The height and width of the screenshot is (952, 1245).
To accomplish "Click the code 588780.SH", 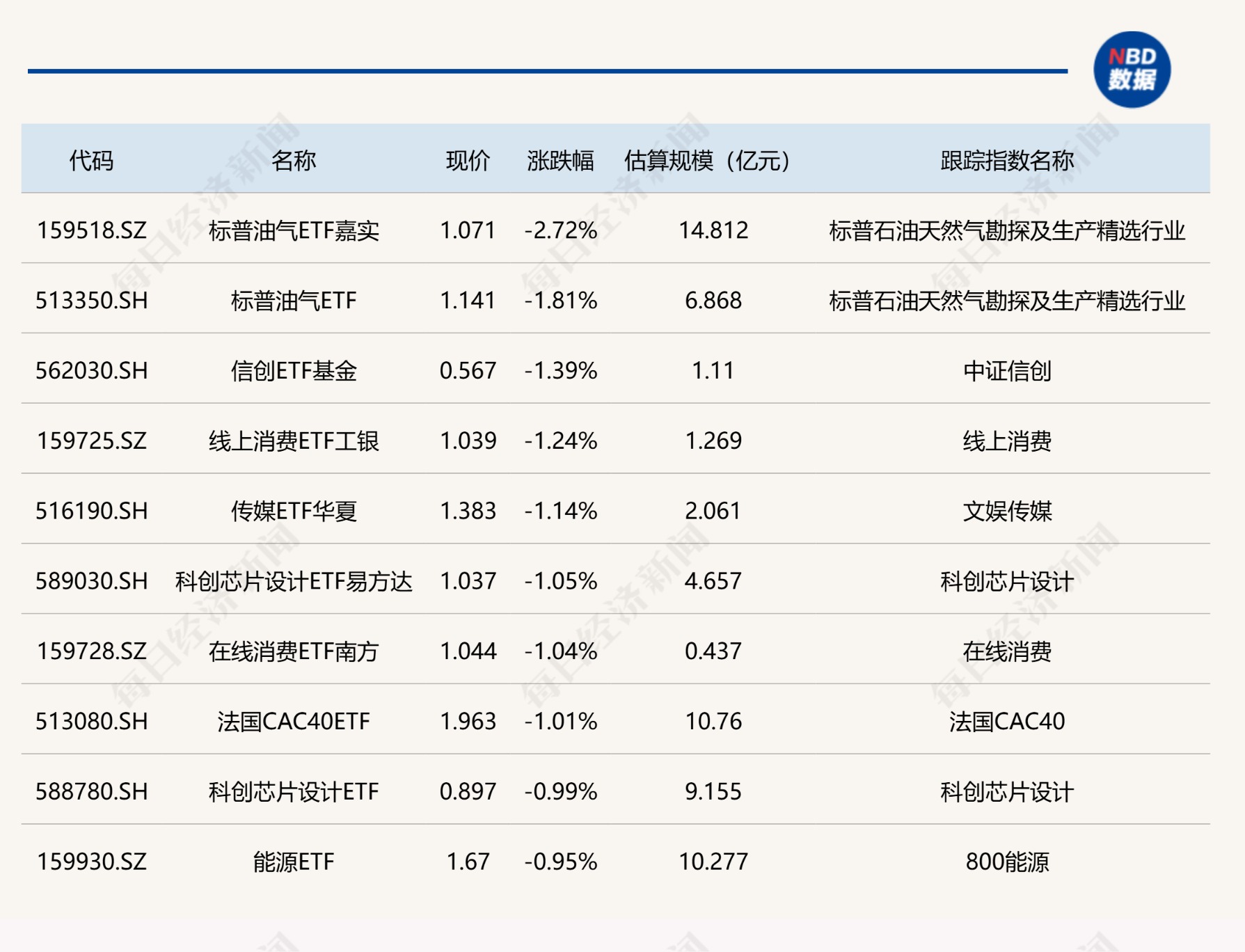I will (x=92, y=792).
